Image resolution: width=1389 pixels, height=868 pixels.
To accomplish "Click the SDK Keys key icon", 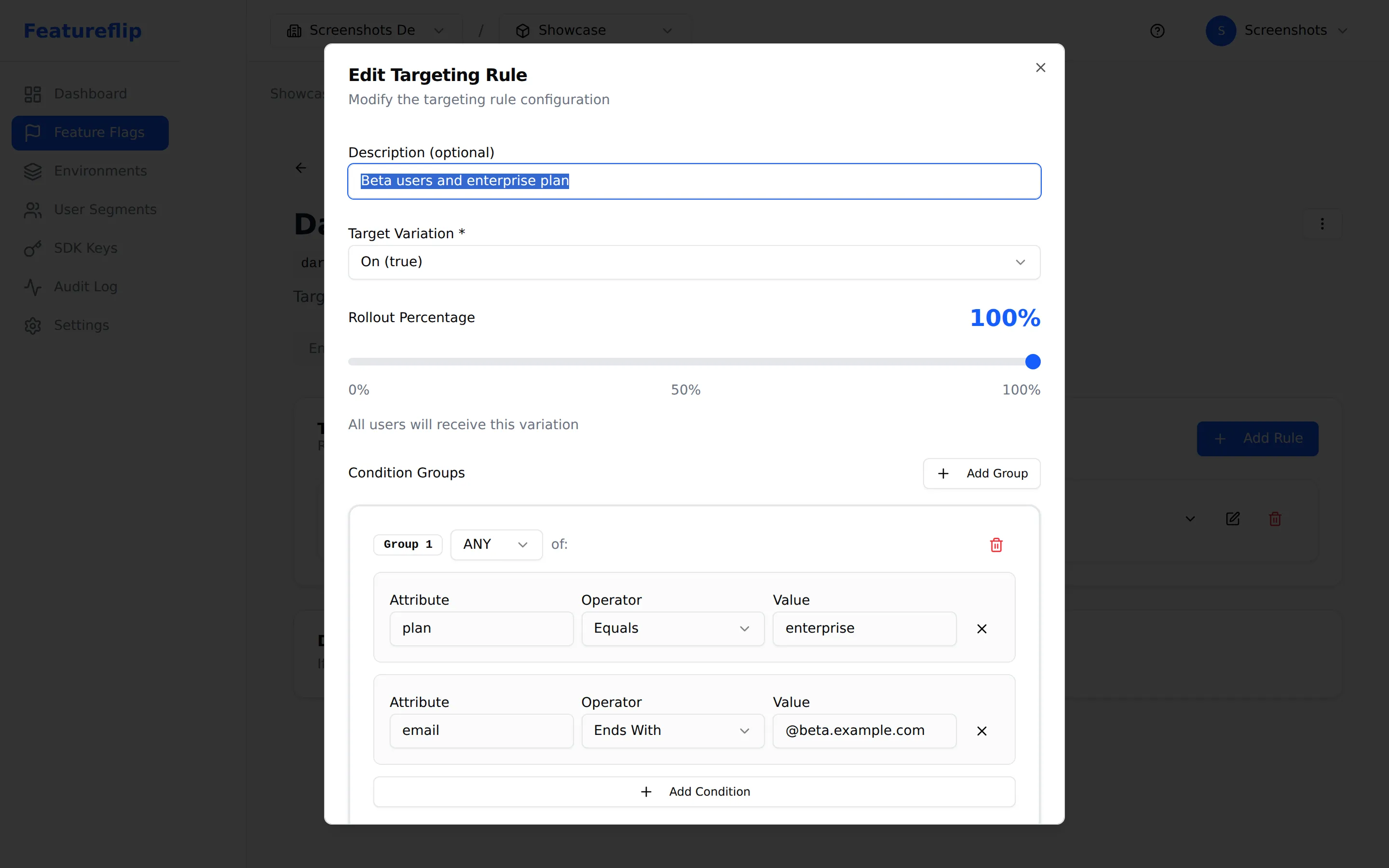I will coord(33,248).
